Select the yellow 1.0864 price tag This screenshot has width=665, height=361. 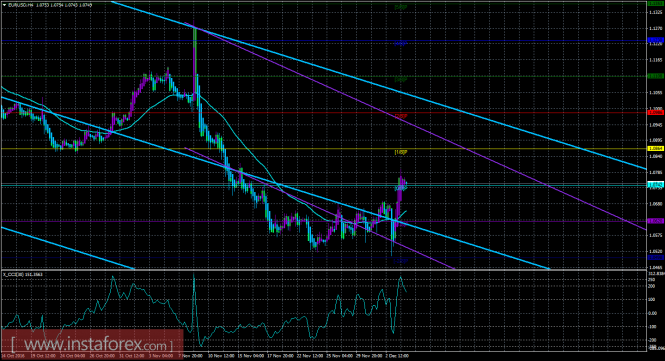(x=656, y=148)
